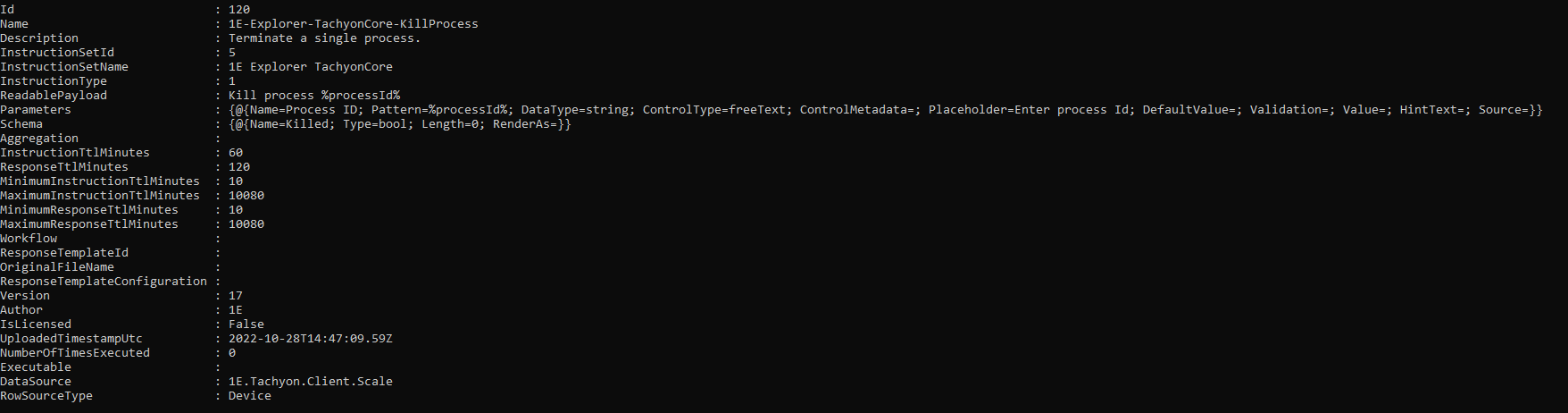The height and width of the screenshot is (413, 1568).
Task: Click the InstructionTtlMinutes value 60
Action: (x=235, y=153)
